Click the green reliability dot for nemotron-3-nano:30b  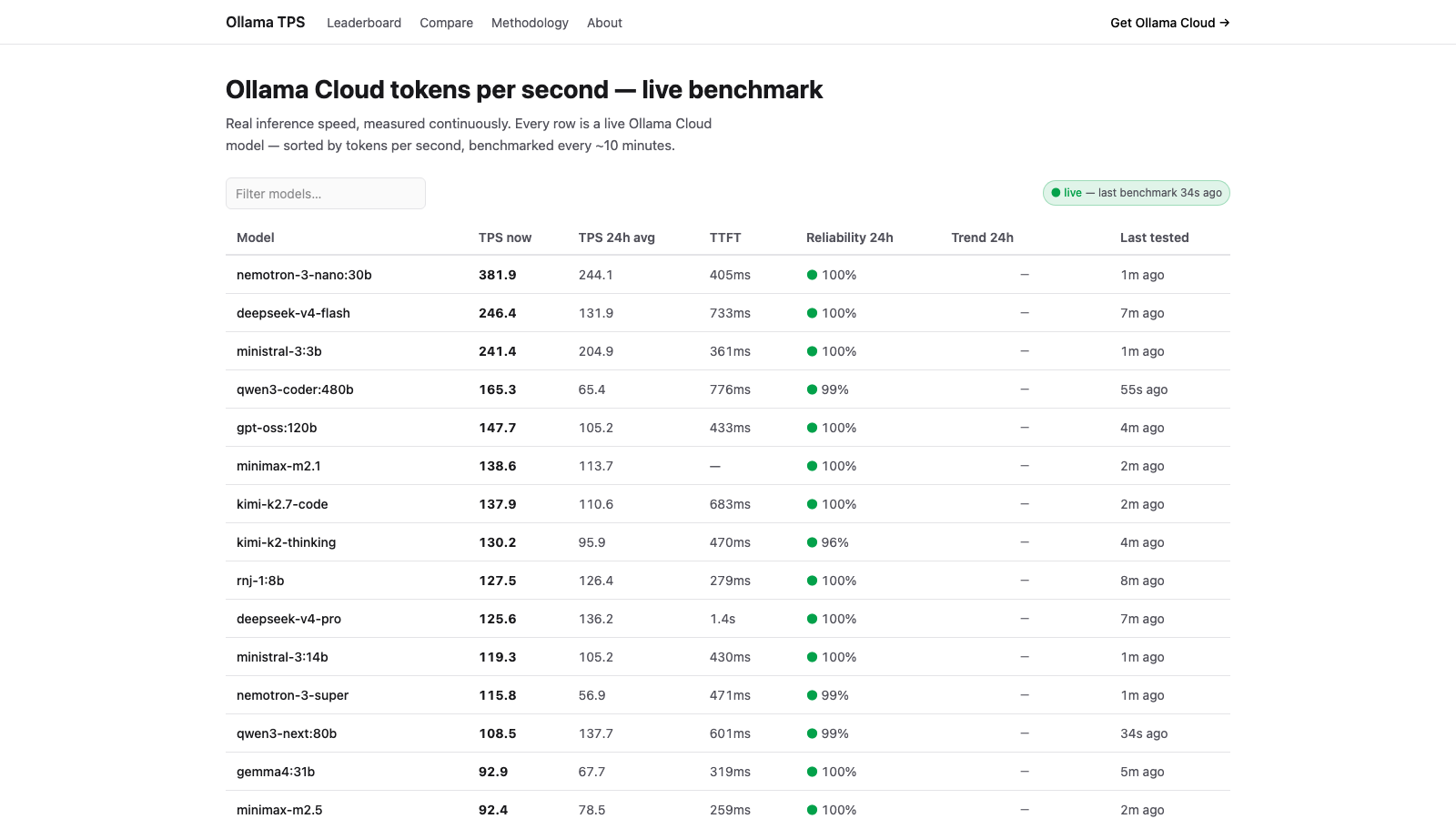(812, 275)
